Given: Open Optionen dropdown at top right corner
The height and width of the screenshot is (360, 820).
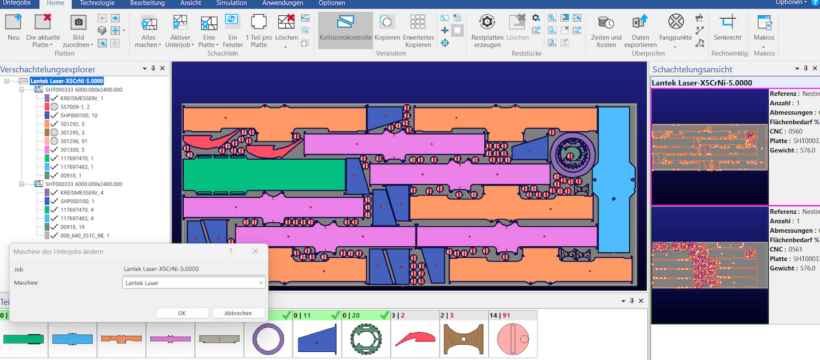Looking at the screenshot, I should point(791,3).
